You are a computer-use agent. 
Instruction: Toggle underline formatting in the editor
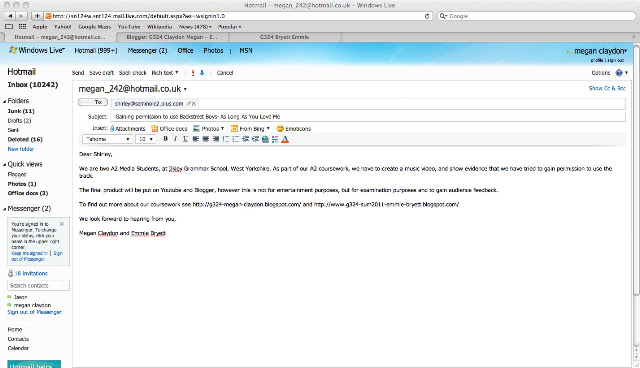pyautogui.click(x=185, y=139)
